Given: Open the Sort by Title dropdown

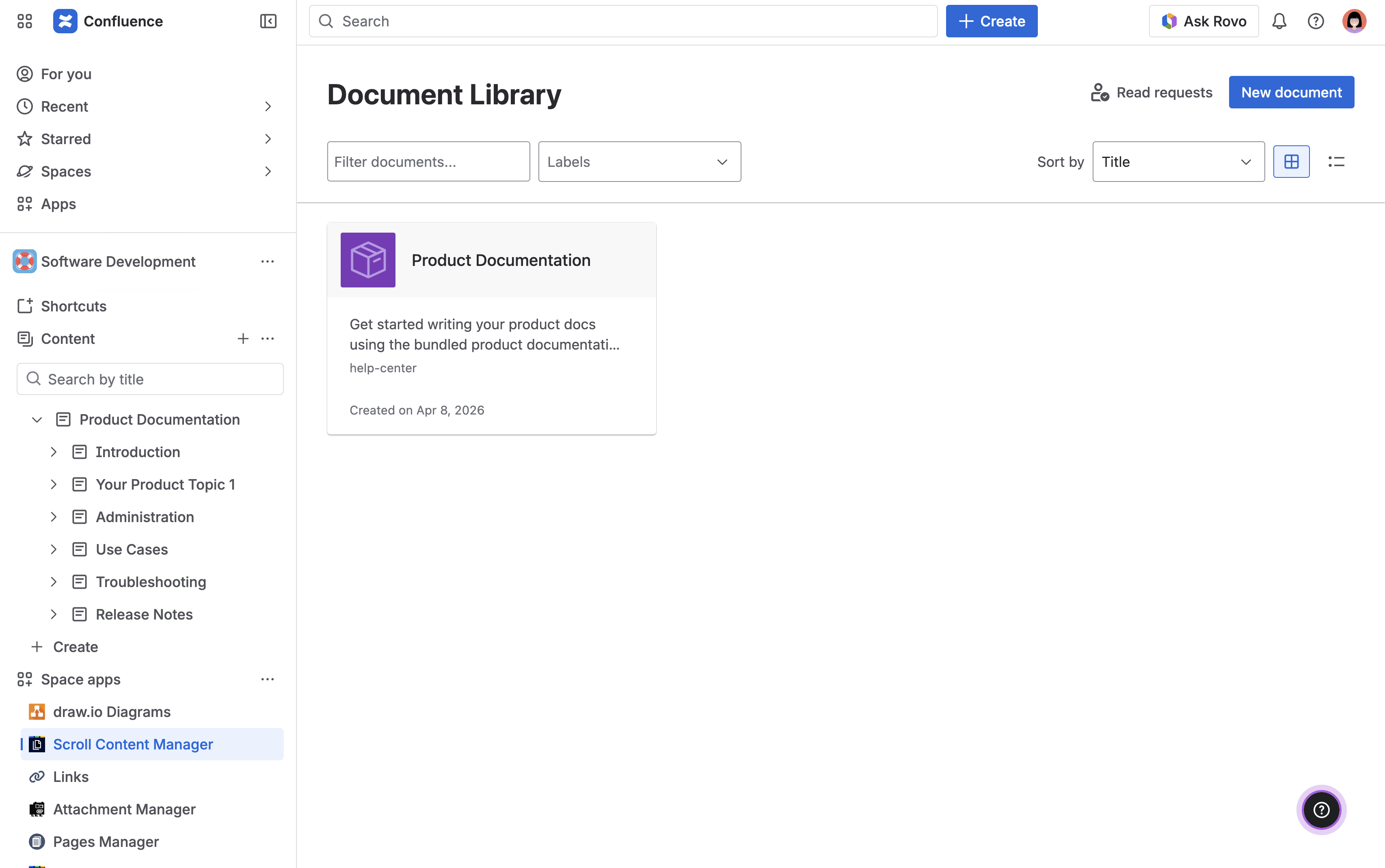Looking at the screenshot, I should [1178, 161].
